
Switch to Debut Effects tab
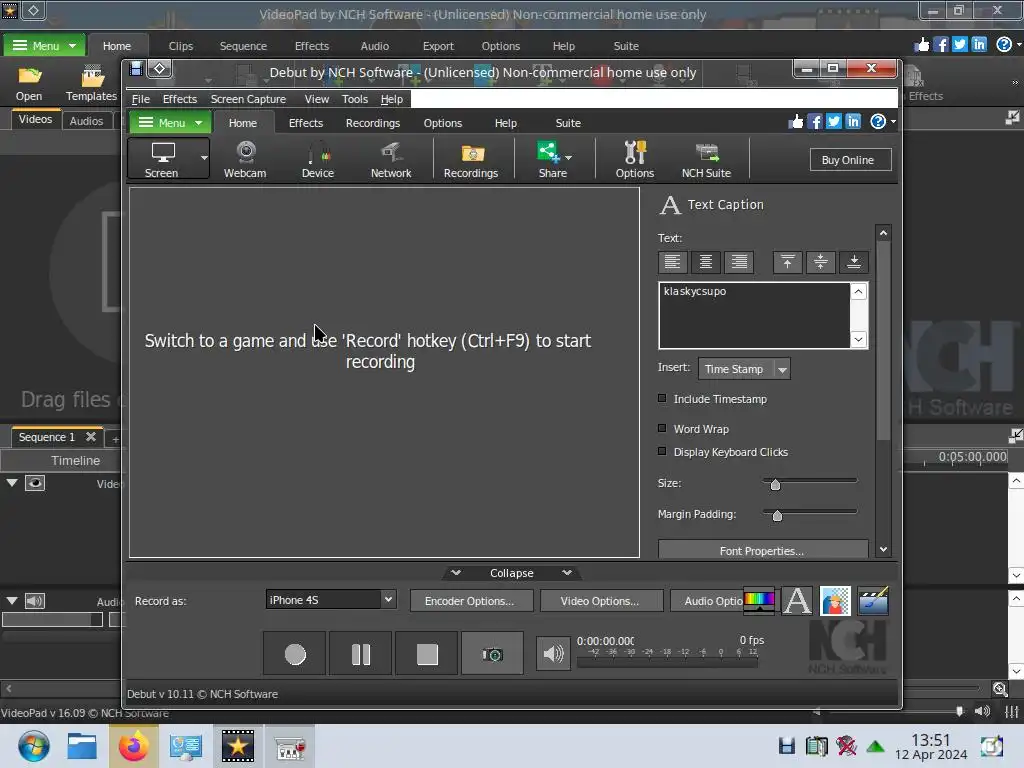point(306,123)
